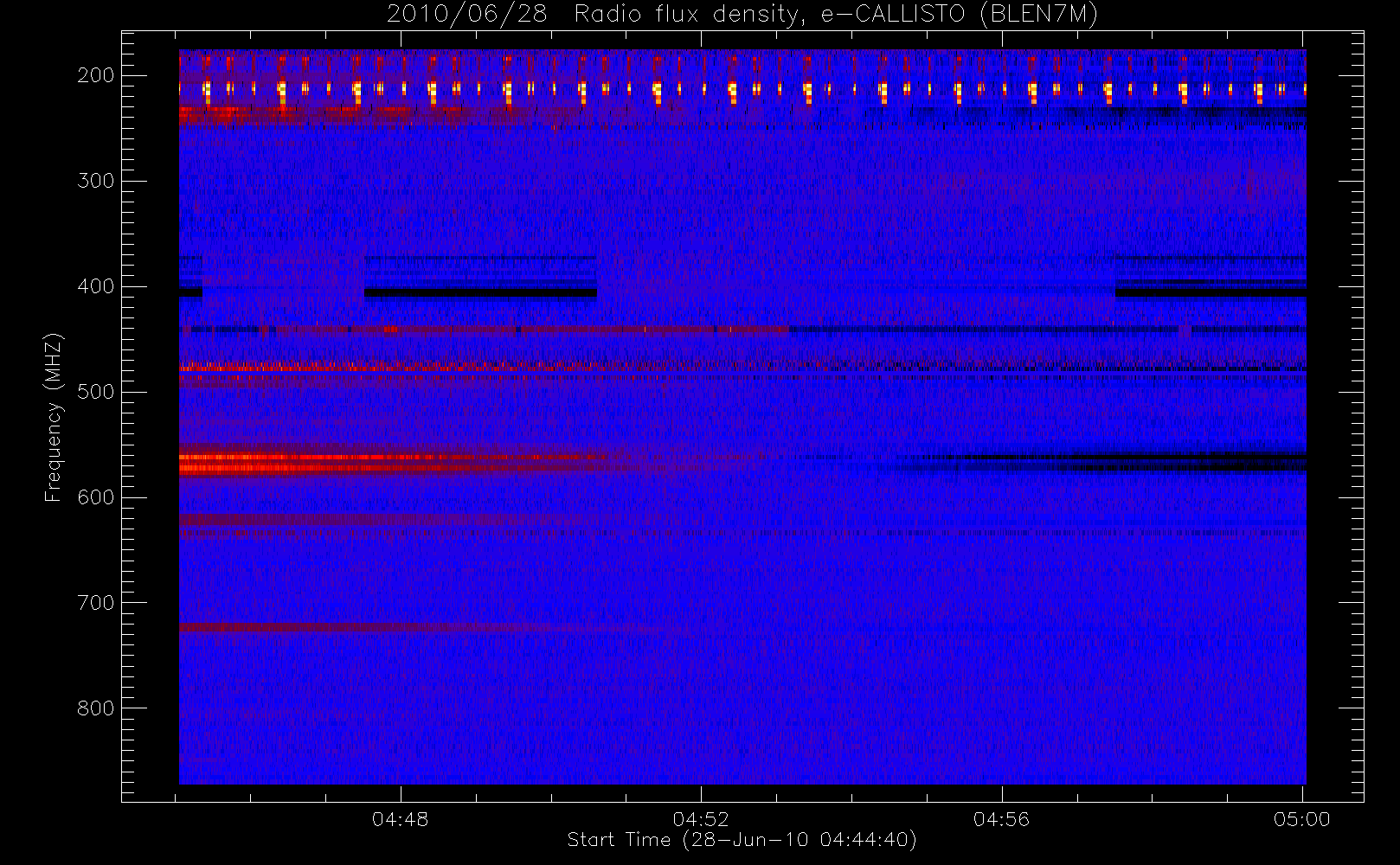Click the plot title '2010/06/28 Radio flux density'
The height and width of the screenshot is (865, 1400).
click(742, 15)
